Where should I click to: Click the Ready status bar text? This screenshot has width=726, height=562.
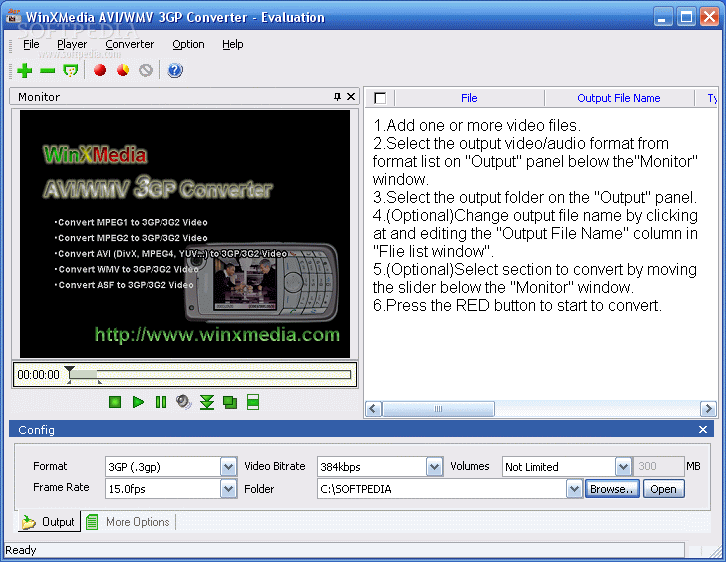(x=21, y=550)
